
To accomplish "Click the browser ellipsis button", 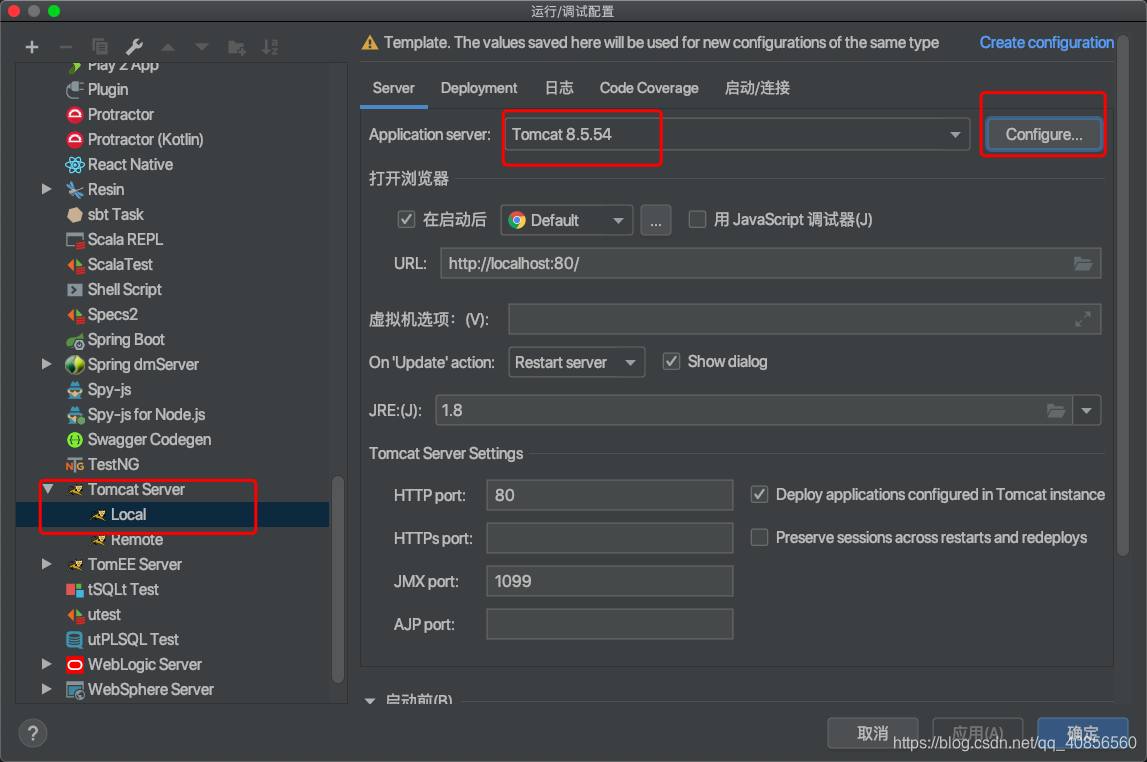I will (x=655, y=220).
